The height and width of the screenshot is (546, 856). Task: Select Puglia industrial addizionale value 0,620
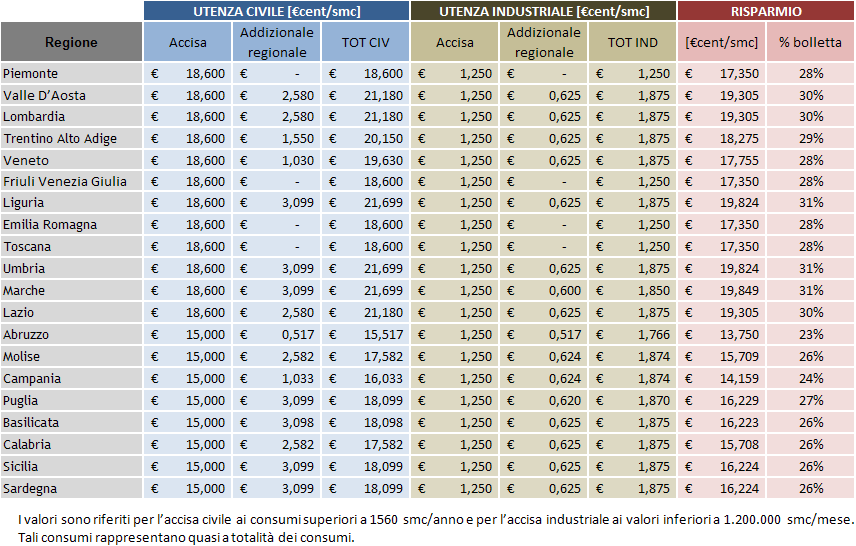[564, 400]
